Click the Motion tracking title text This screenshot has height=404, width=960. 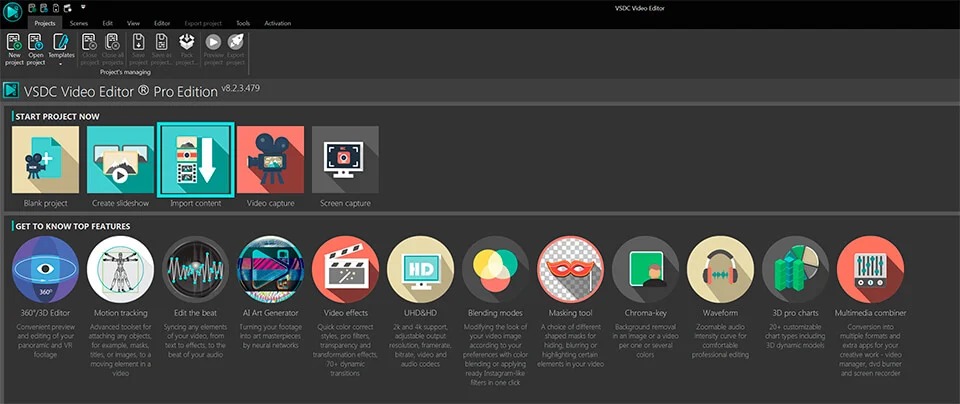tap(121, 313)
